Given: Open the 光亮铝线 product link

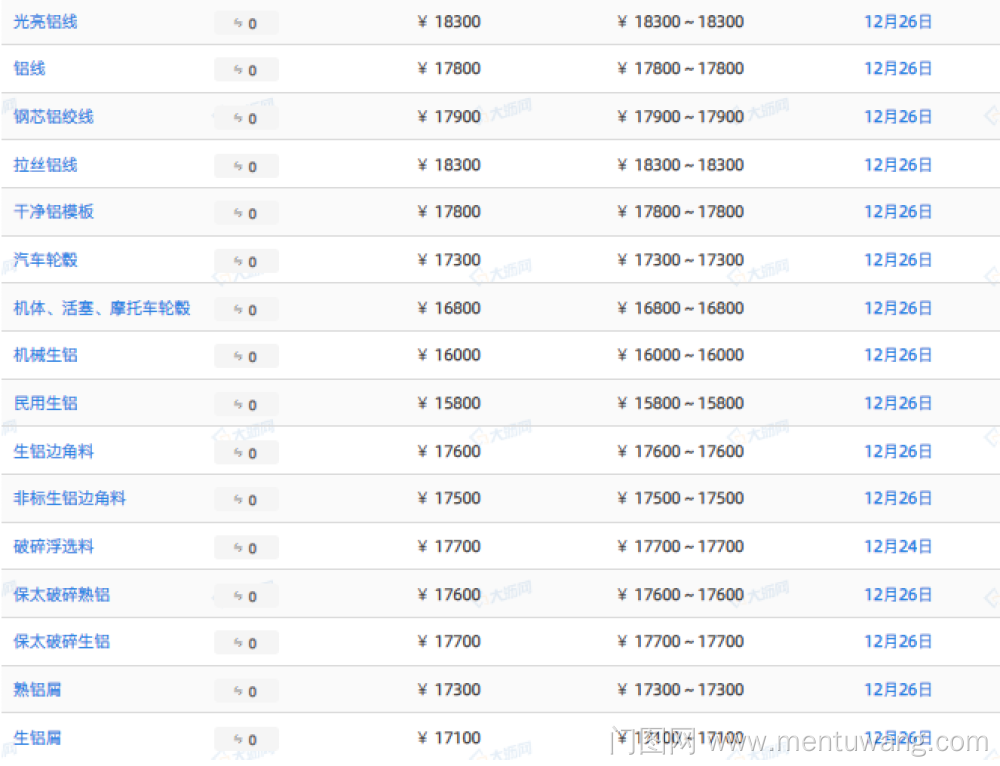Looking at the screenshot, I should coord(45,21).
